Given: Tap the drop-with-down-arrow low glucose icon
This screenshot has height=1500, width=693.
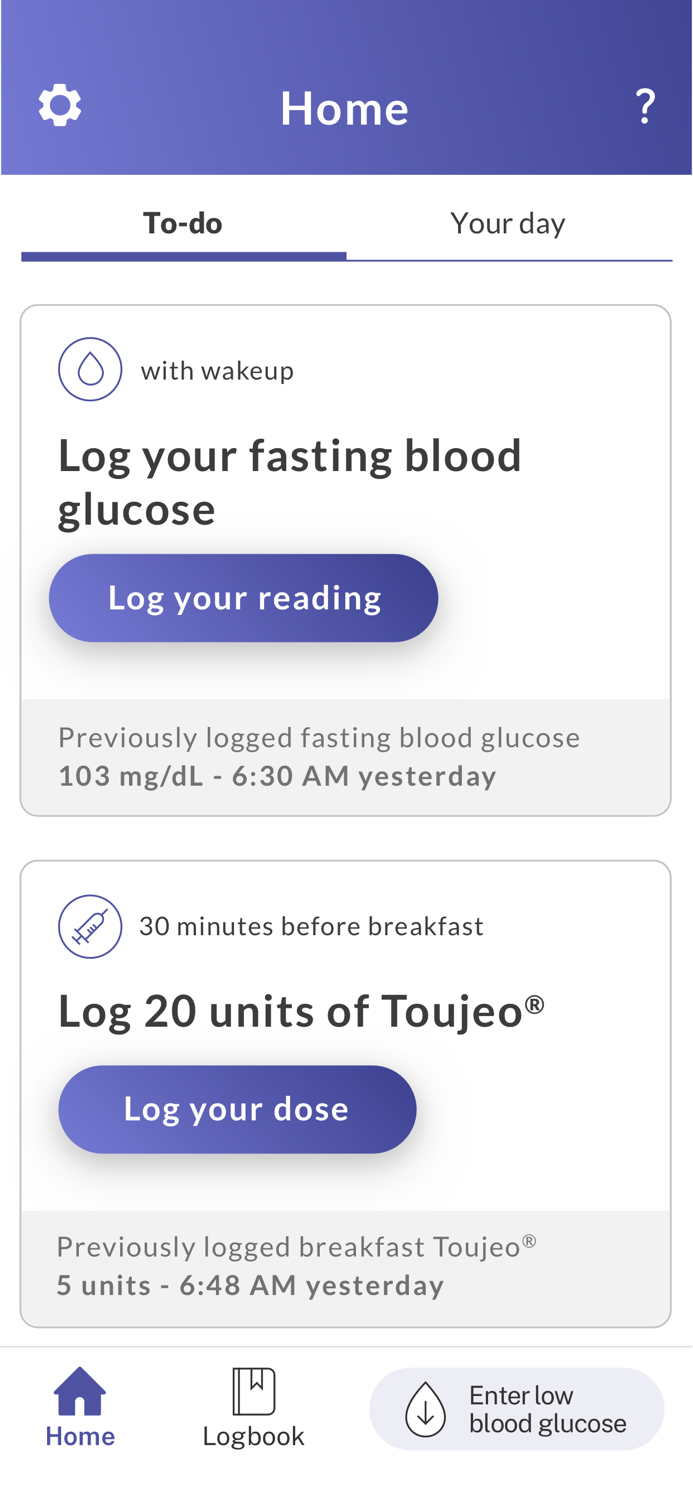Looking at the screenshot, I should pos(425,1409).
